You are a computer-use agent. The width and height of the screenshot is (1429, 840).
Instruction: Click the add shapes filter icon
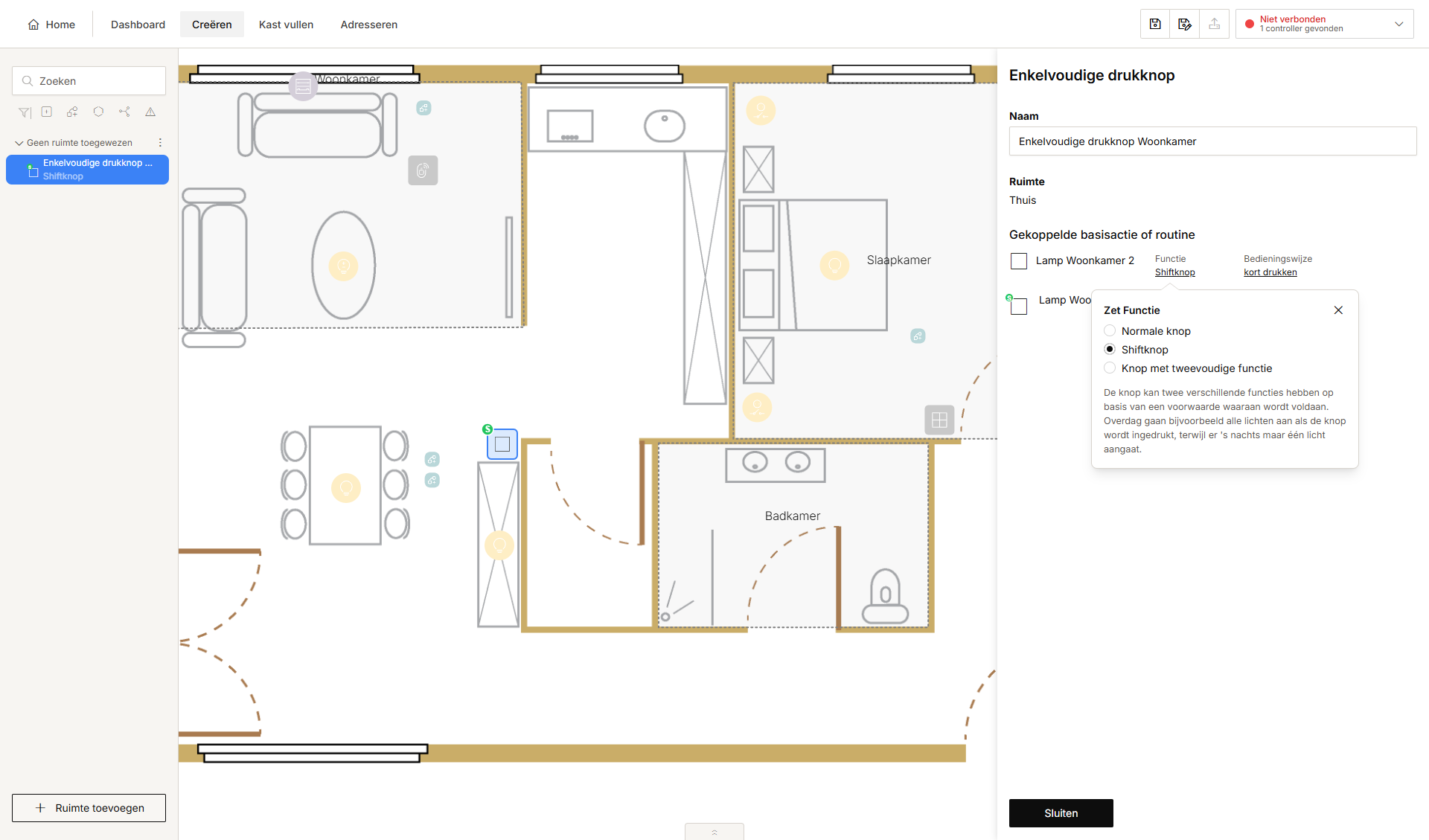[x=72, y=112]
